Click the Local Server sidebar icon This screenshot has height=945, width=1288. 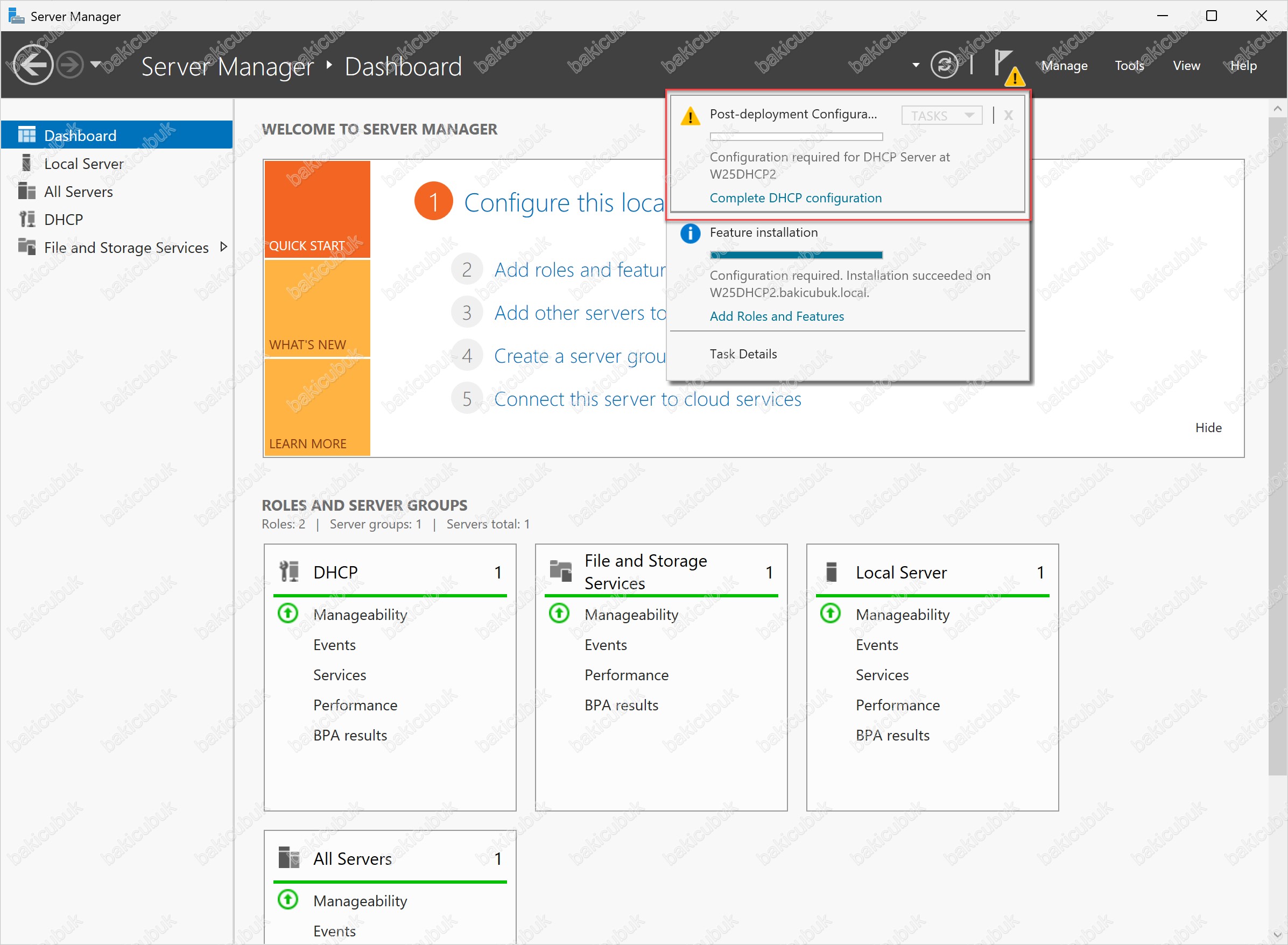[x=27, y=164]
